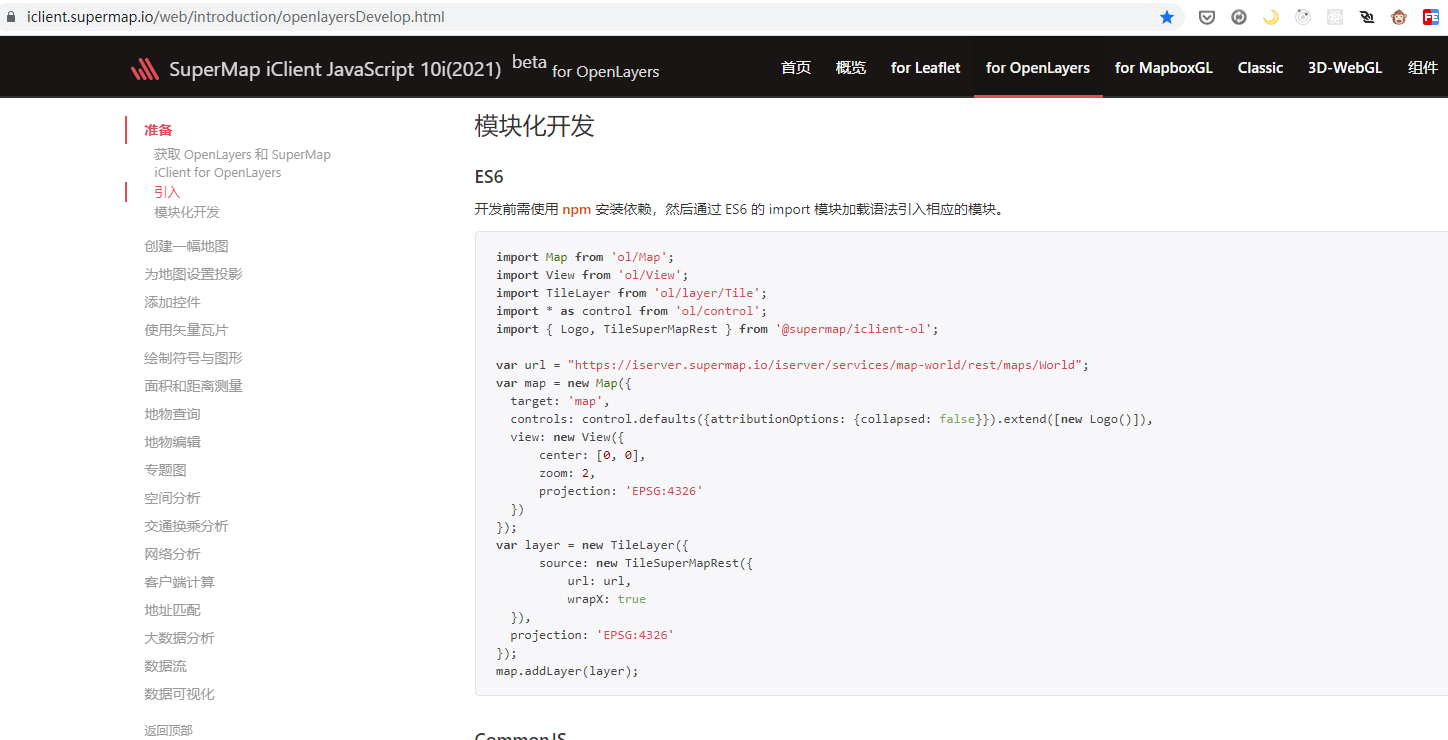Click the map.addLayer(layer); code line
The height and width of the screenshot is (740, 1448).
[567, 671]
